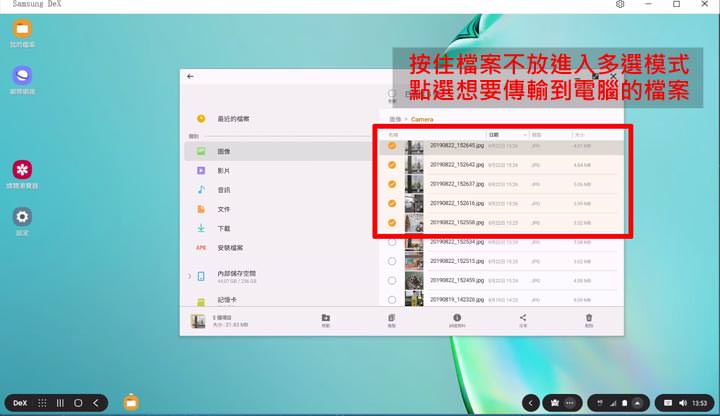
Task: Open Details via the info icon
Action: click(457, 320)
